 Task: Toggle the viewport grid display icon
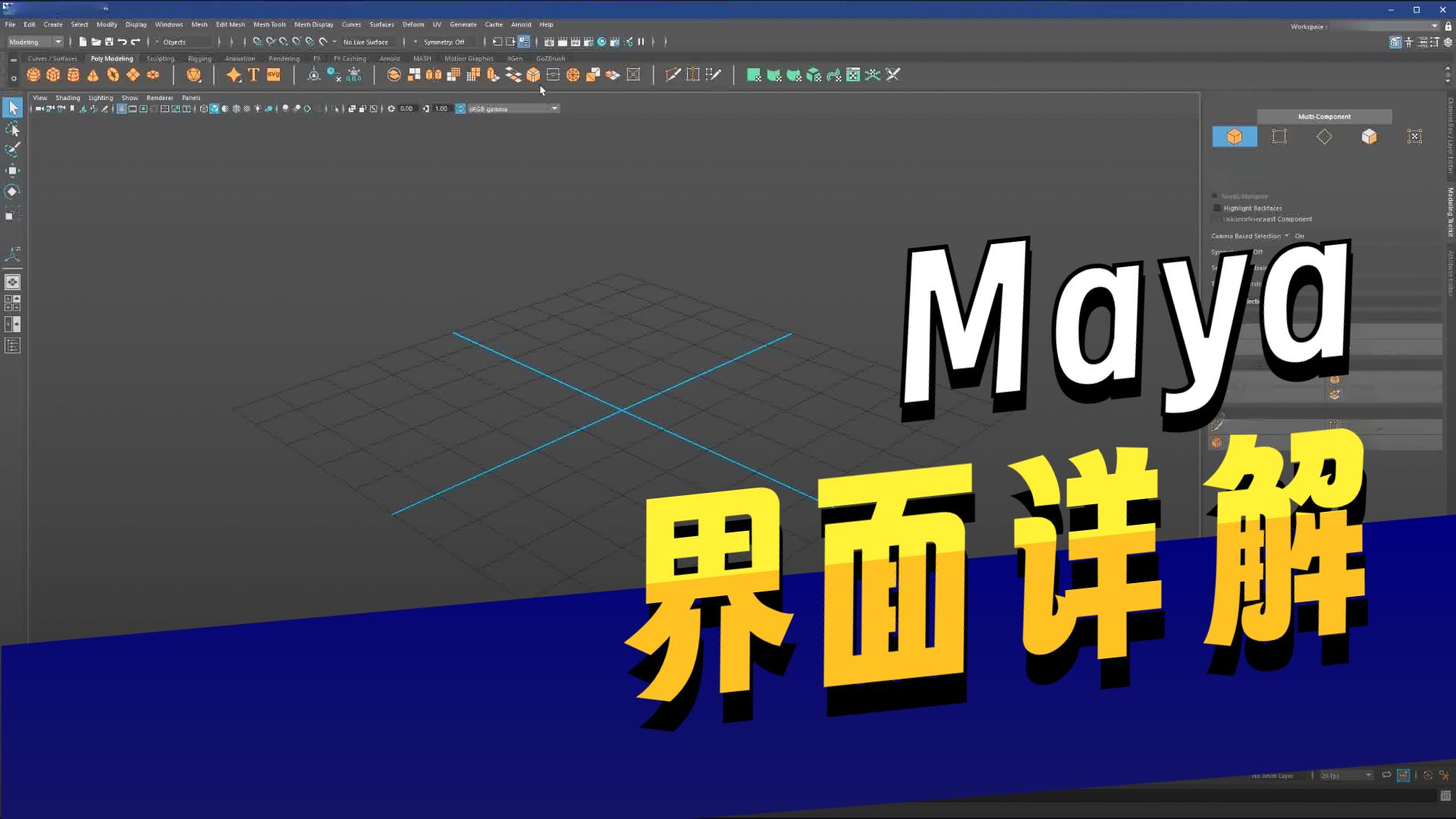(121, 108)
